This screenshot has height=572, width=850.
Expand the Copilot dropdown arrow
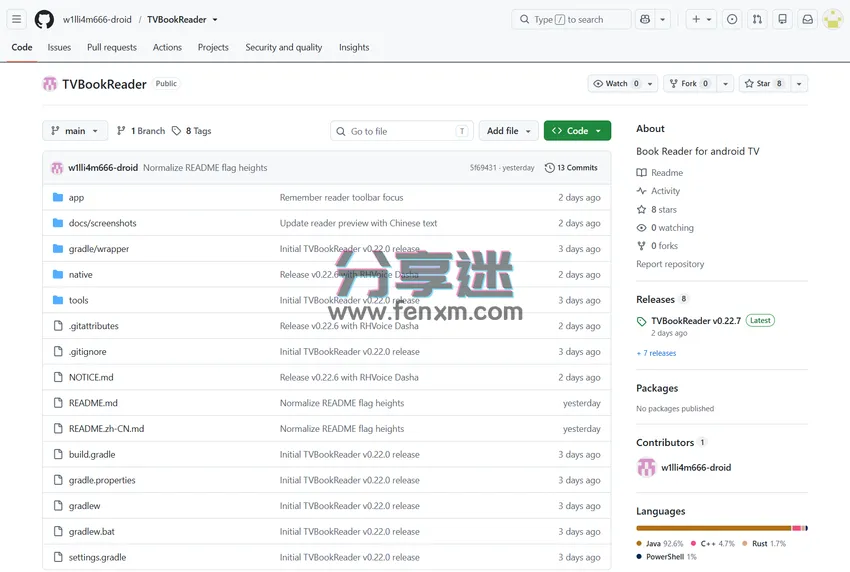click(x=662, y=20)
